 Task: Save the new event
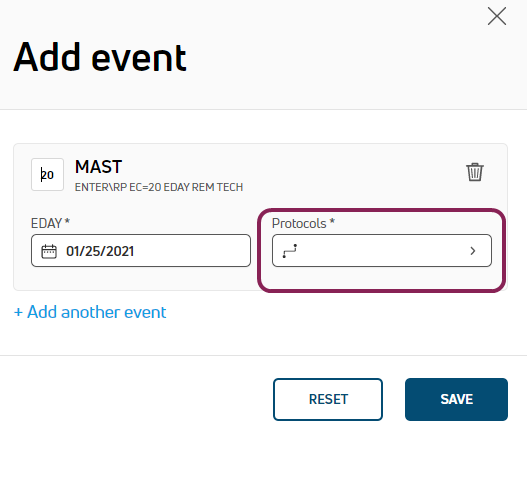click(x=456, y=399)
